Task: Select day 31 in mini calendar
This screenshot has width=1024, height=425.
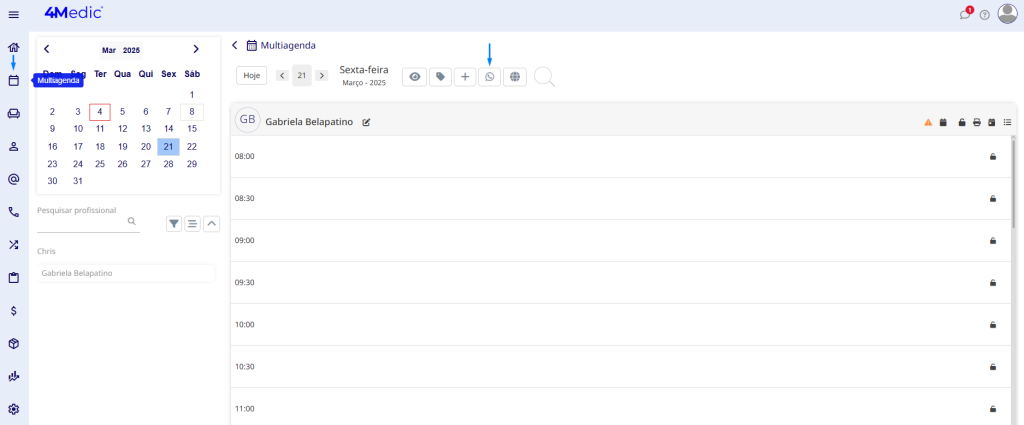Action: click(x=78, y=181)
